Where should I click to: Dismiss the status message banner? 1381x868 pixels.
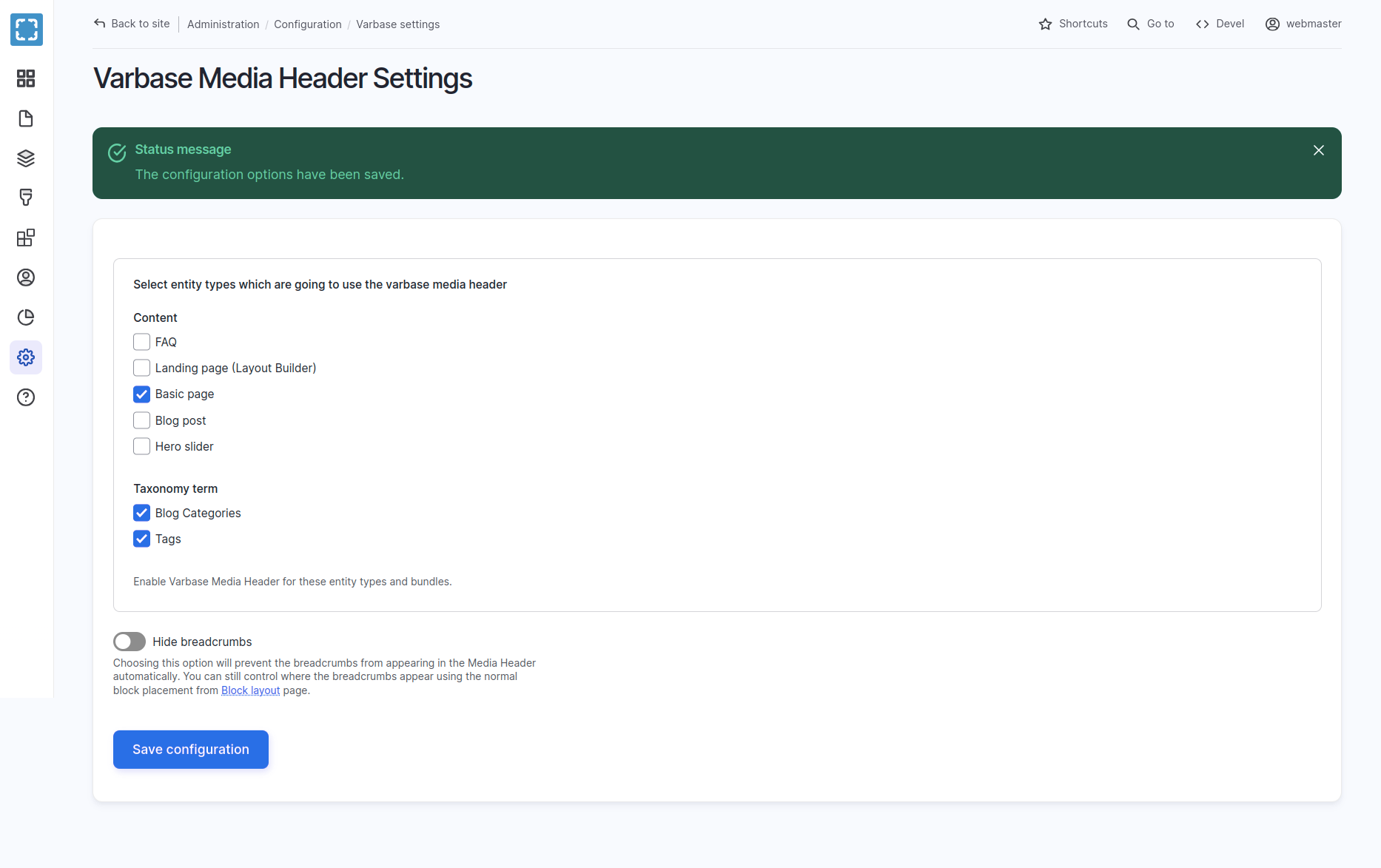coord(1318,150)
